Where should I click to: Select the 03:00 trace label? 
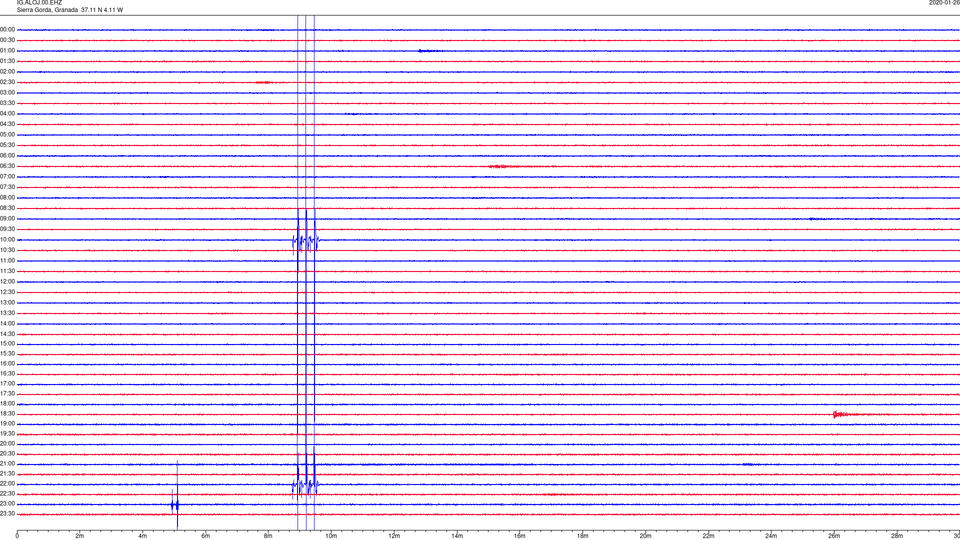coord(7,92)
